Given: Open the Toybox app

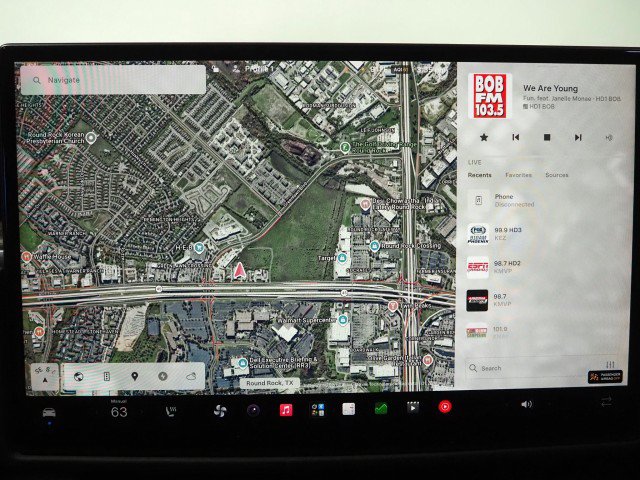Looking at the screenshot, I should (318, 409).
